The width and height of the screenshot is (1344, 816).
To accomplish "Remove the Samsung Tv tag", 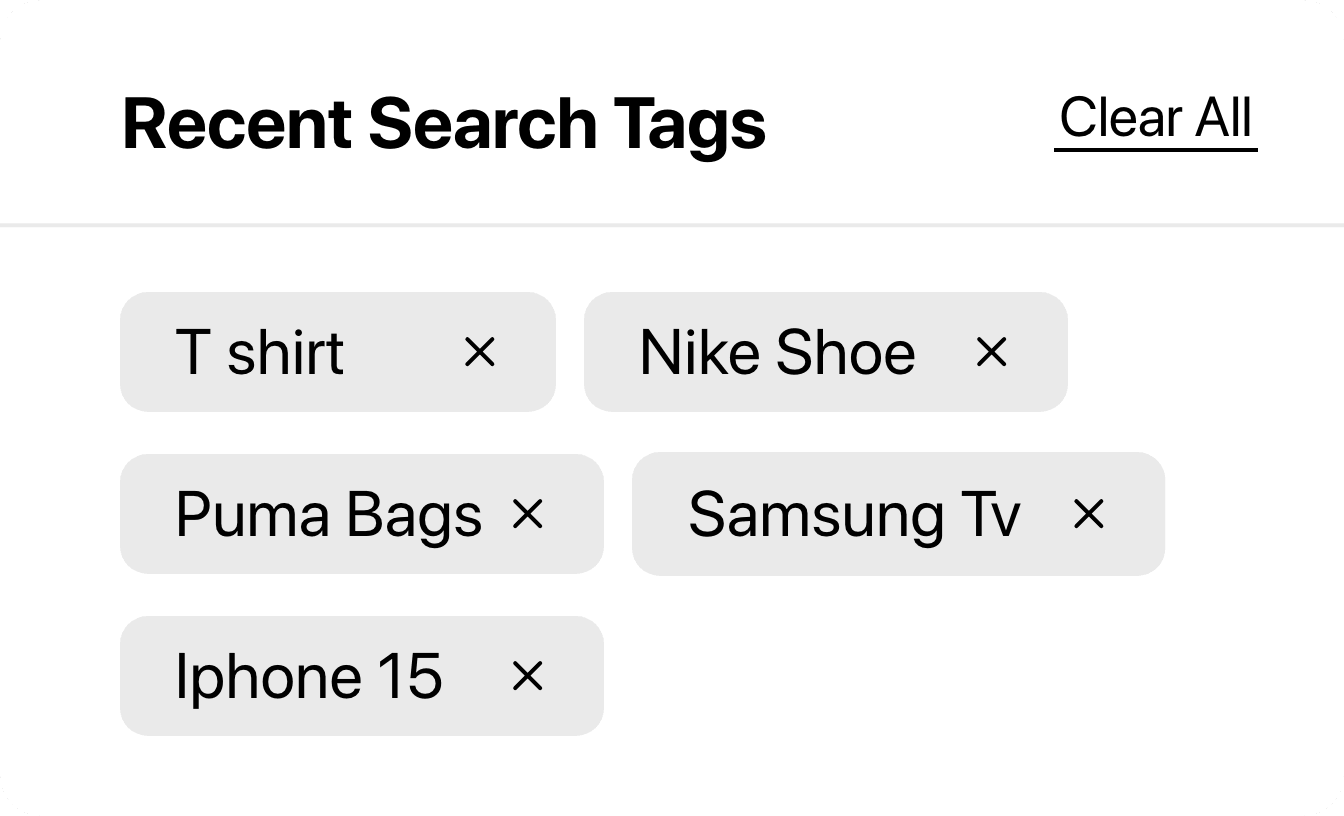I will click(1088, 514).
